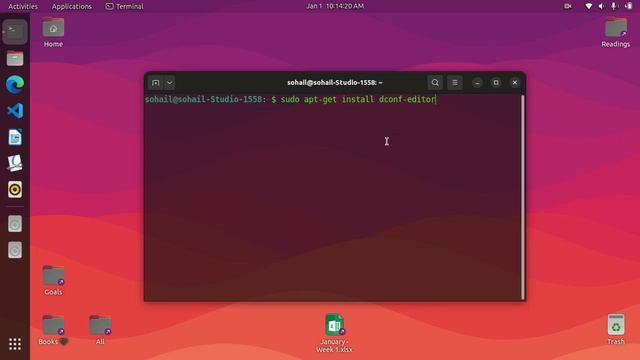
Task: Select the All desktop folder
Action: [100, 330]
